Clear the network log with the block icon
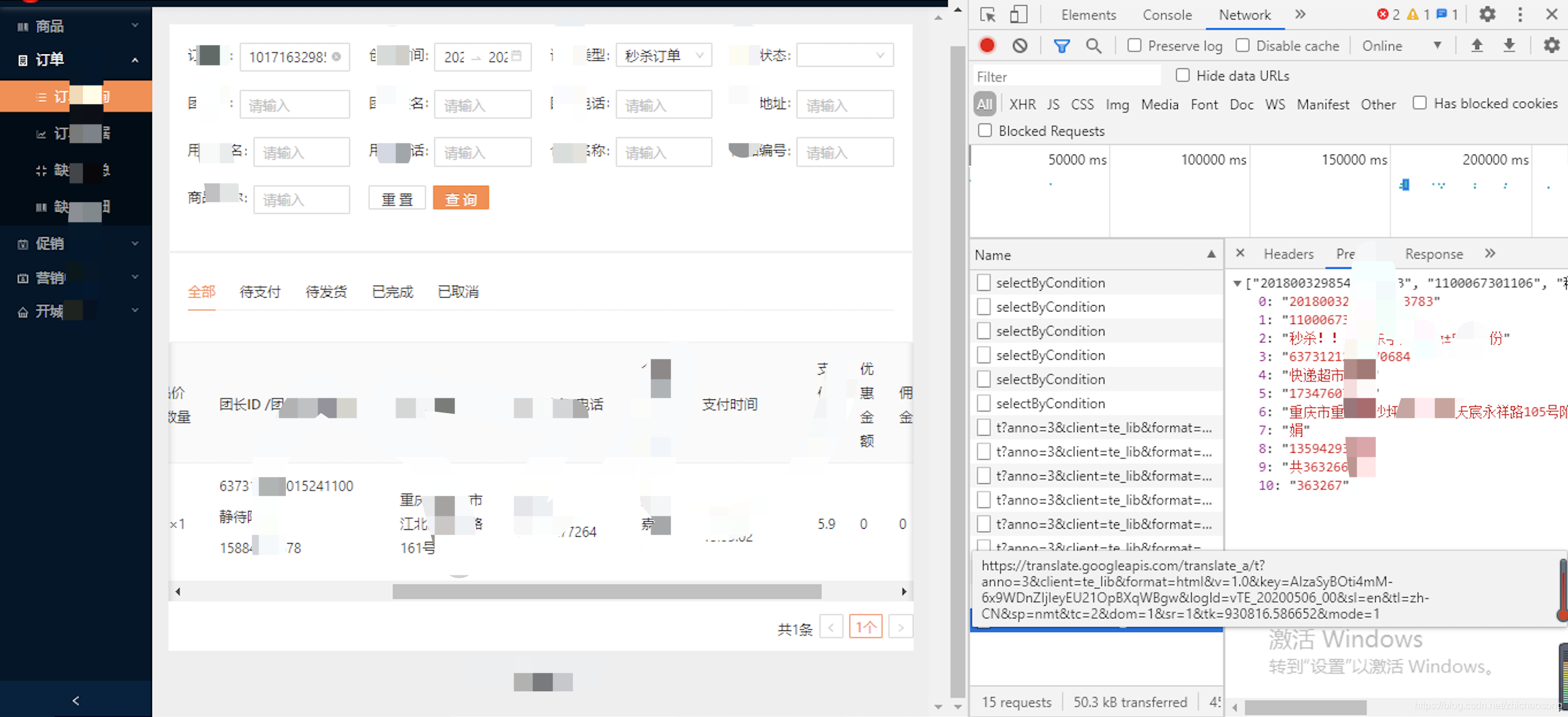This screenshot has height=717, width=1568. (1020, 46)
